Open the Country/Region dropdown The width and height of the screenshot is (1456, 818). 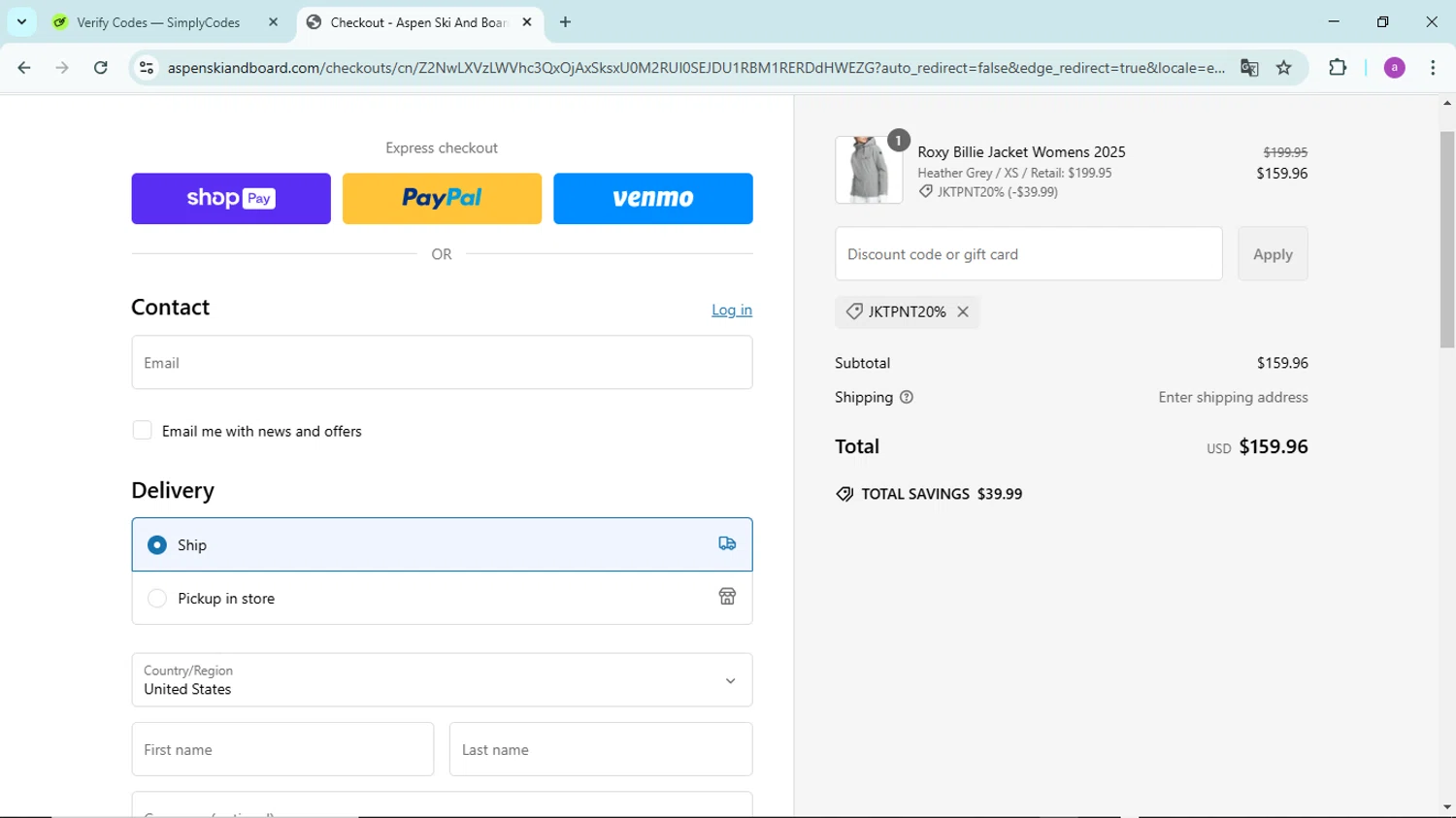tap(442, 680)
